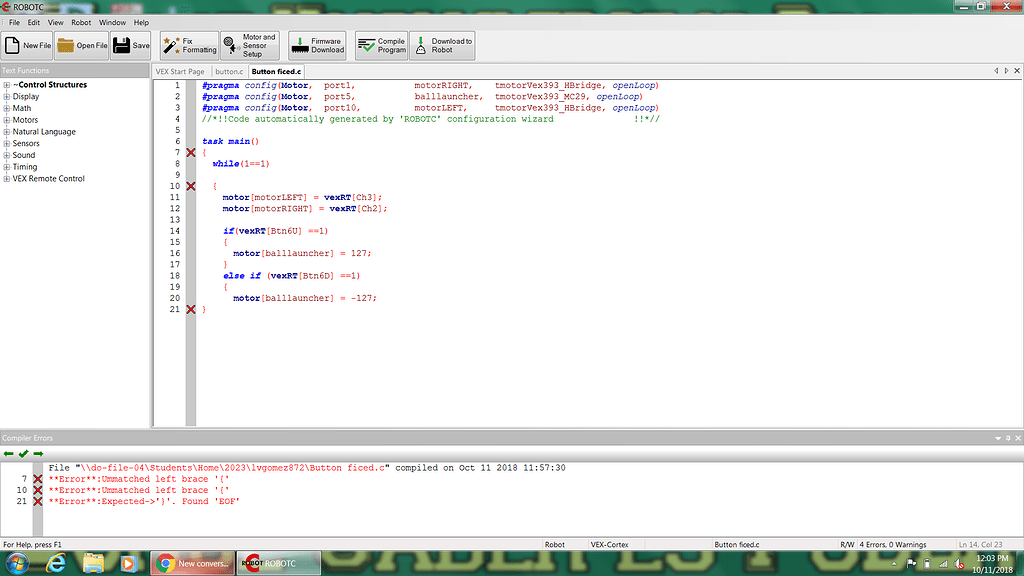Image resolution: width=1024 pixels, height=576 pixels.
Task: Click the red error marker on line 7
Action: (x=191, y=153)
